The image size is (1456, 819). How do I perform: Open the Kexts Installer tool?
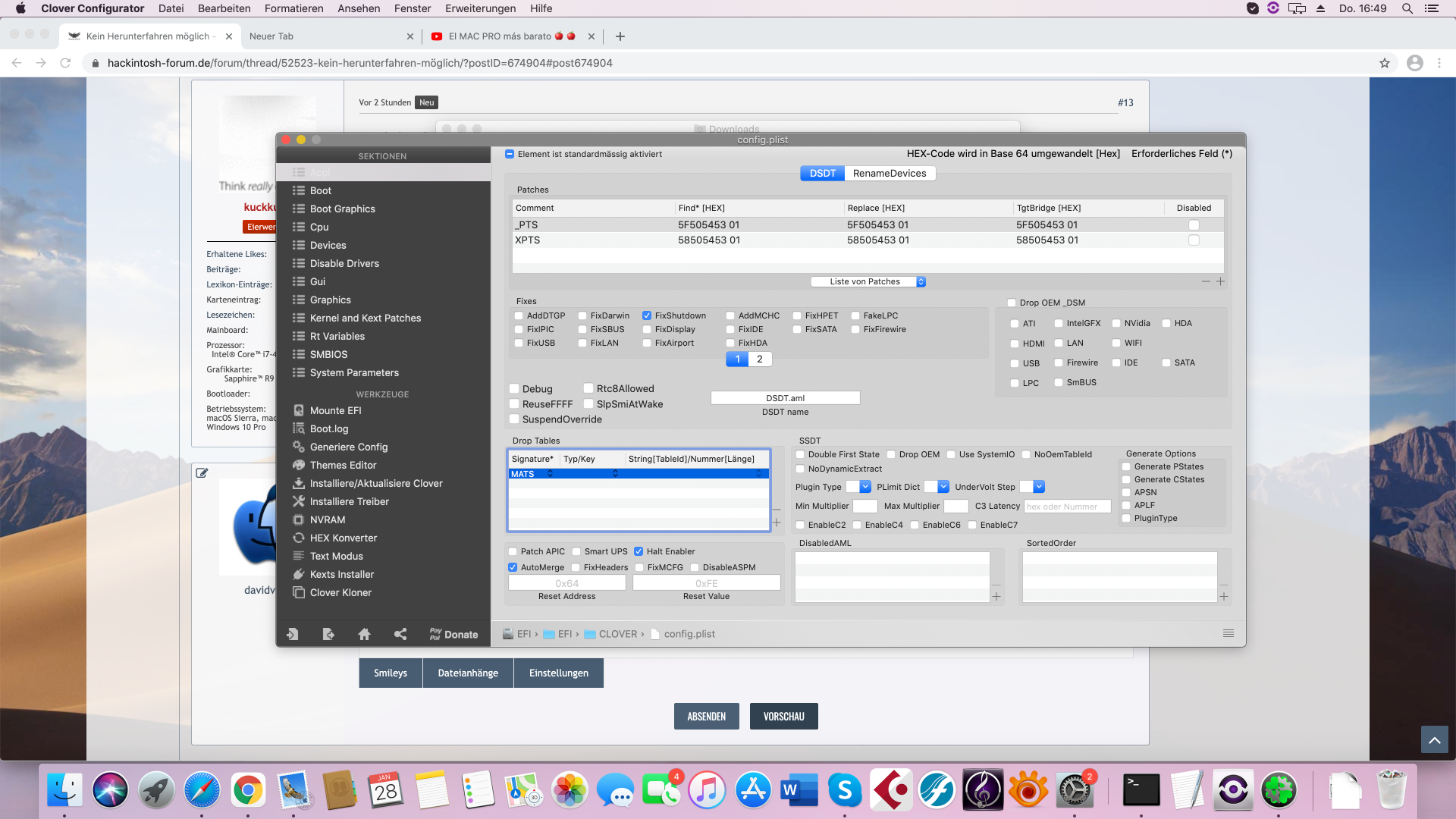[341, 574]
